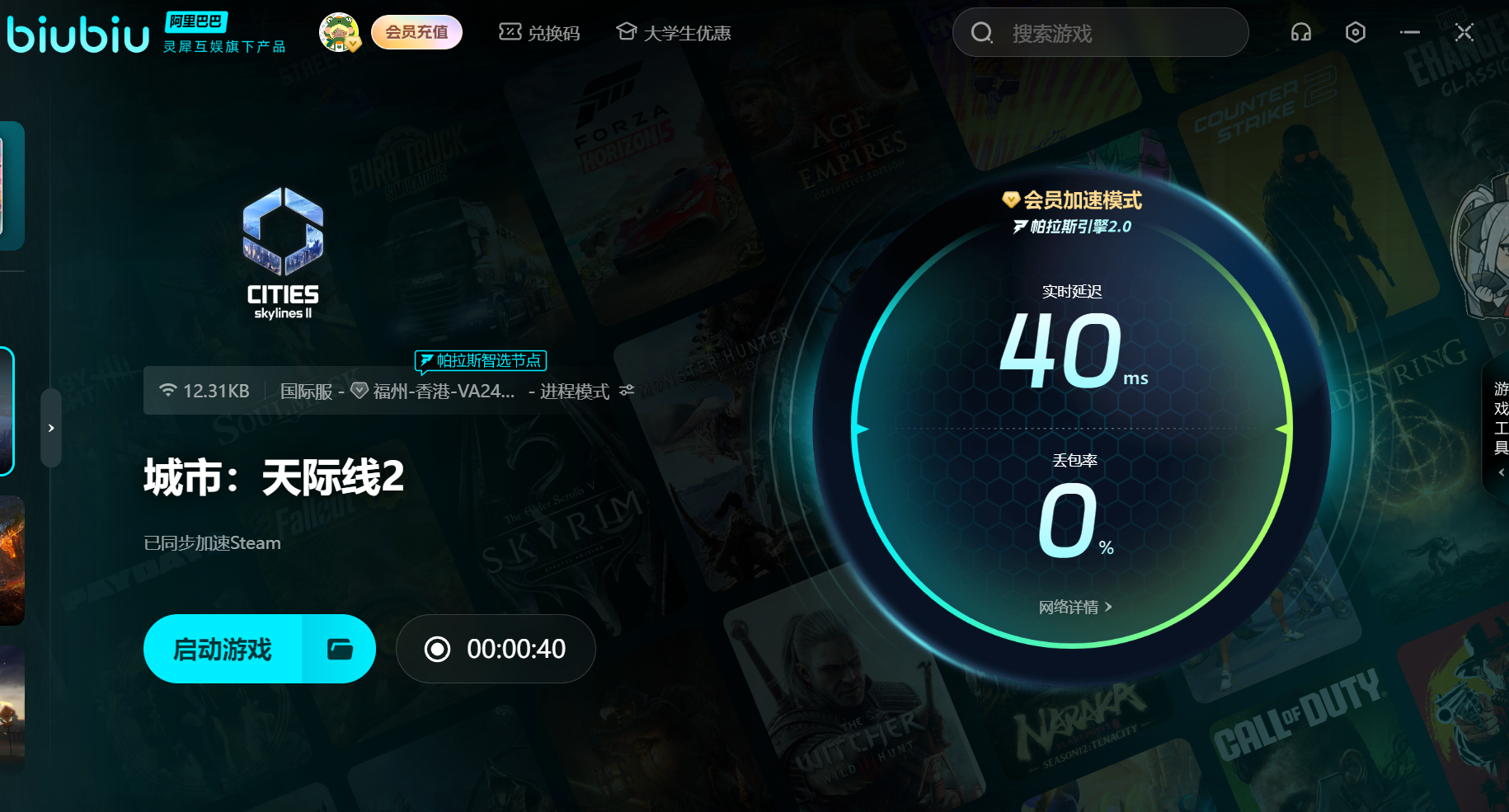Click the 进程模式 acceleration mode
1509x812 pixels.
point(575,391)
